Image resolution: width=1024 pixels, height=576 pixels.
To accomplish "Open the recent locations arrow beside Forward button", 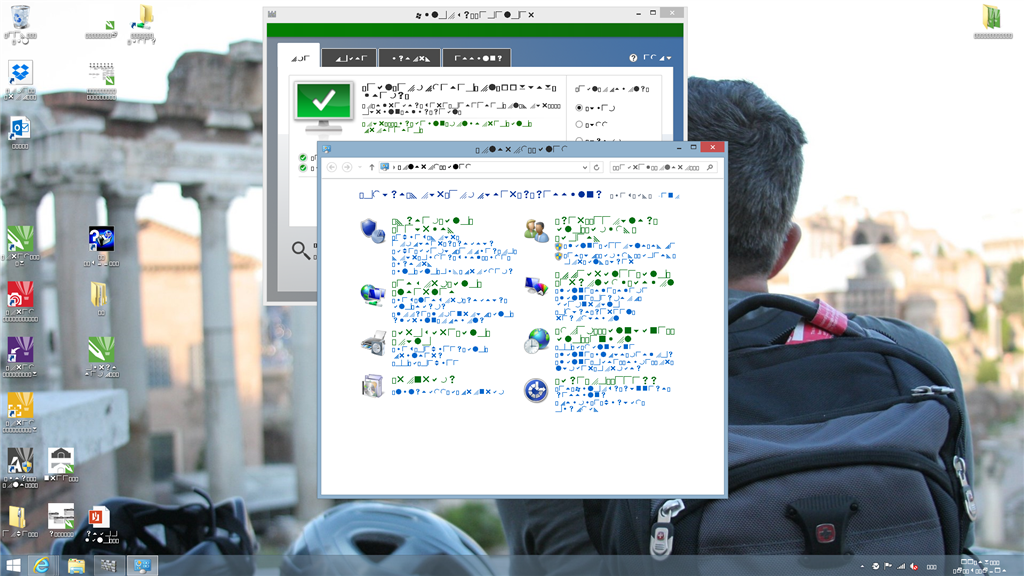I will tap(360, 167).
